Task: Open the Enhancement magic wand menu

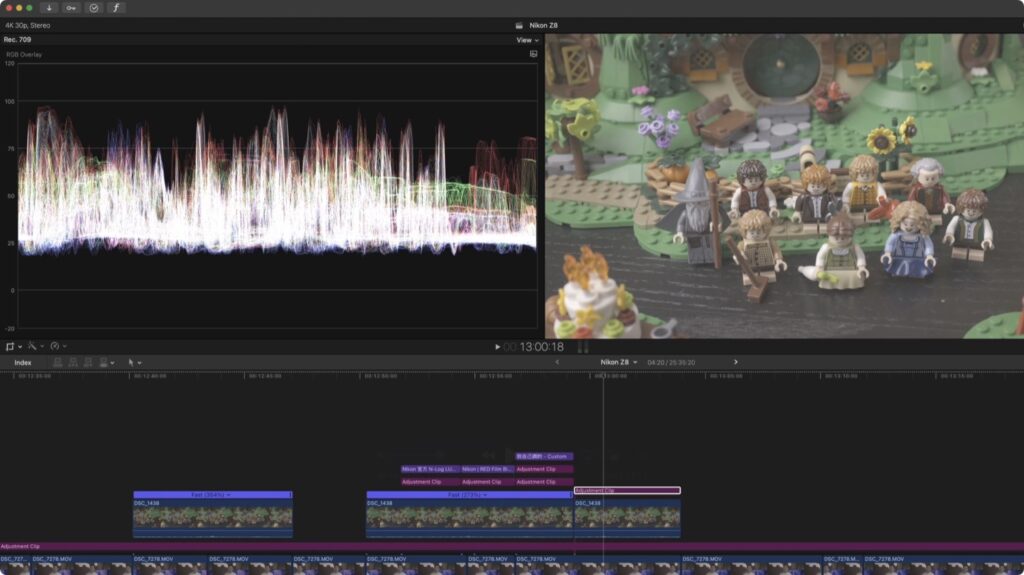Action: 35,346
